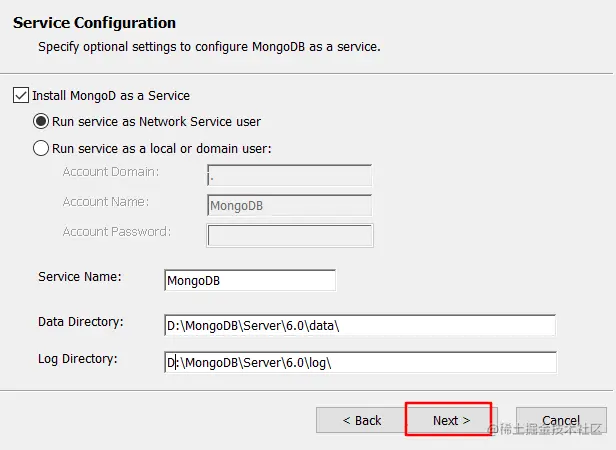This screenshot has height=450, width=616.
Task: Uncheck Install MongoD as a Service checkbox
Action: tap(21, 96)
